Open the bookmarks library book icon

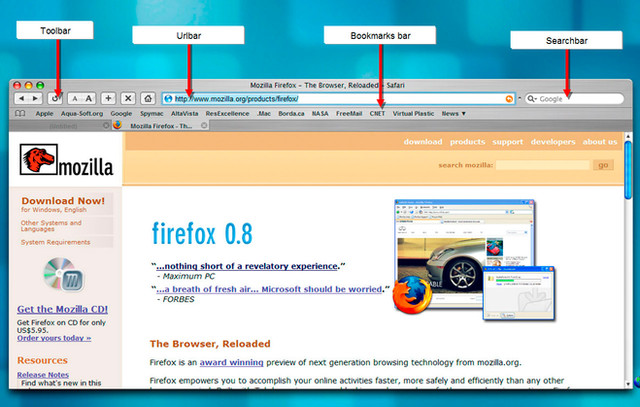point(20,113)
